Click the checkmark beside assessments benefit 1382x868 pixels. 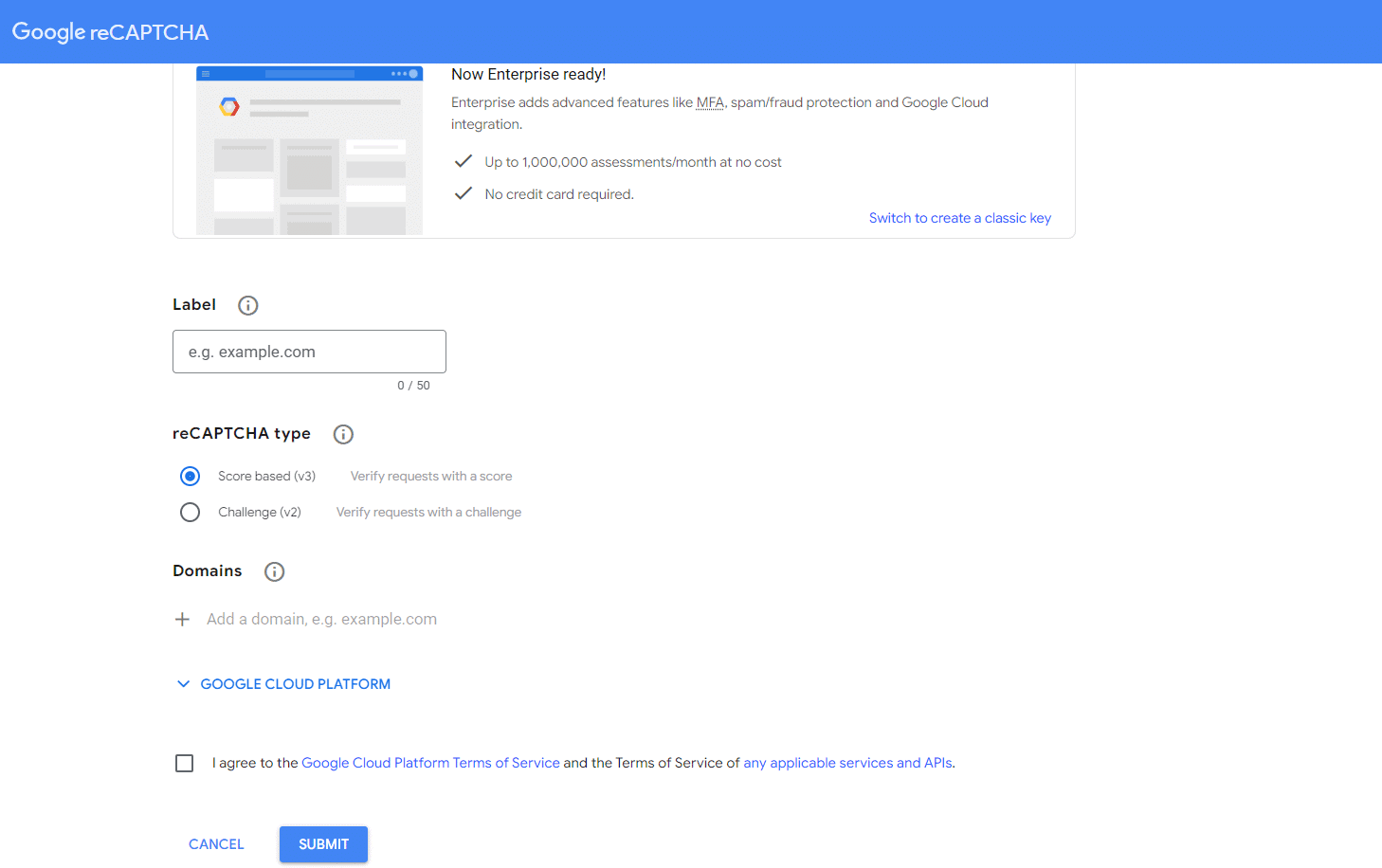tap(463, 160)
